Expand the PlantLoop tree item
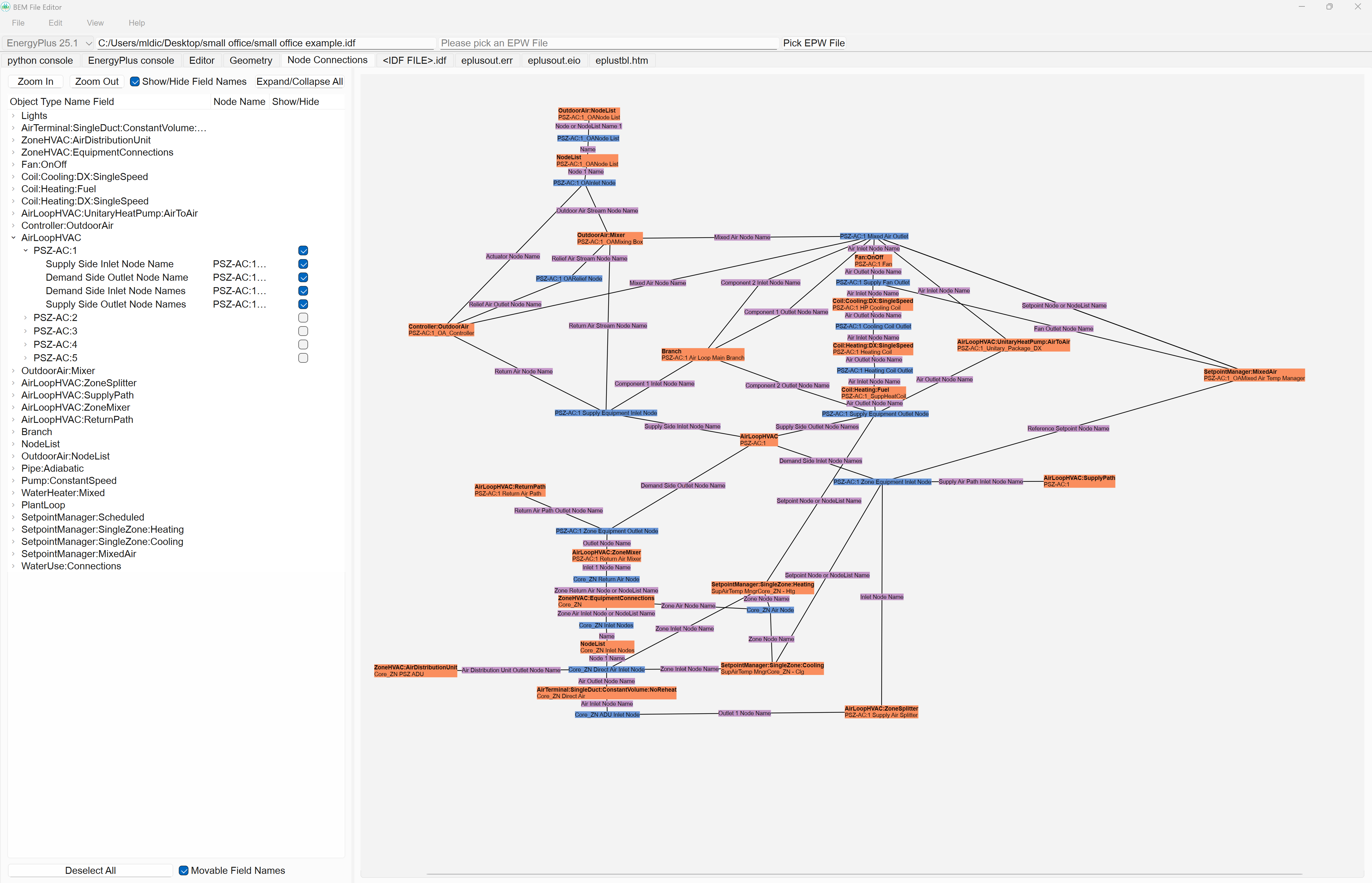The height and width of the screenshot is (883, 1372). pos(13,505)
